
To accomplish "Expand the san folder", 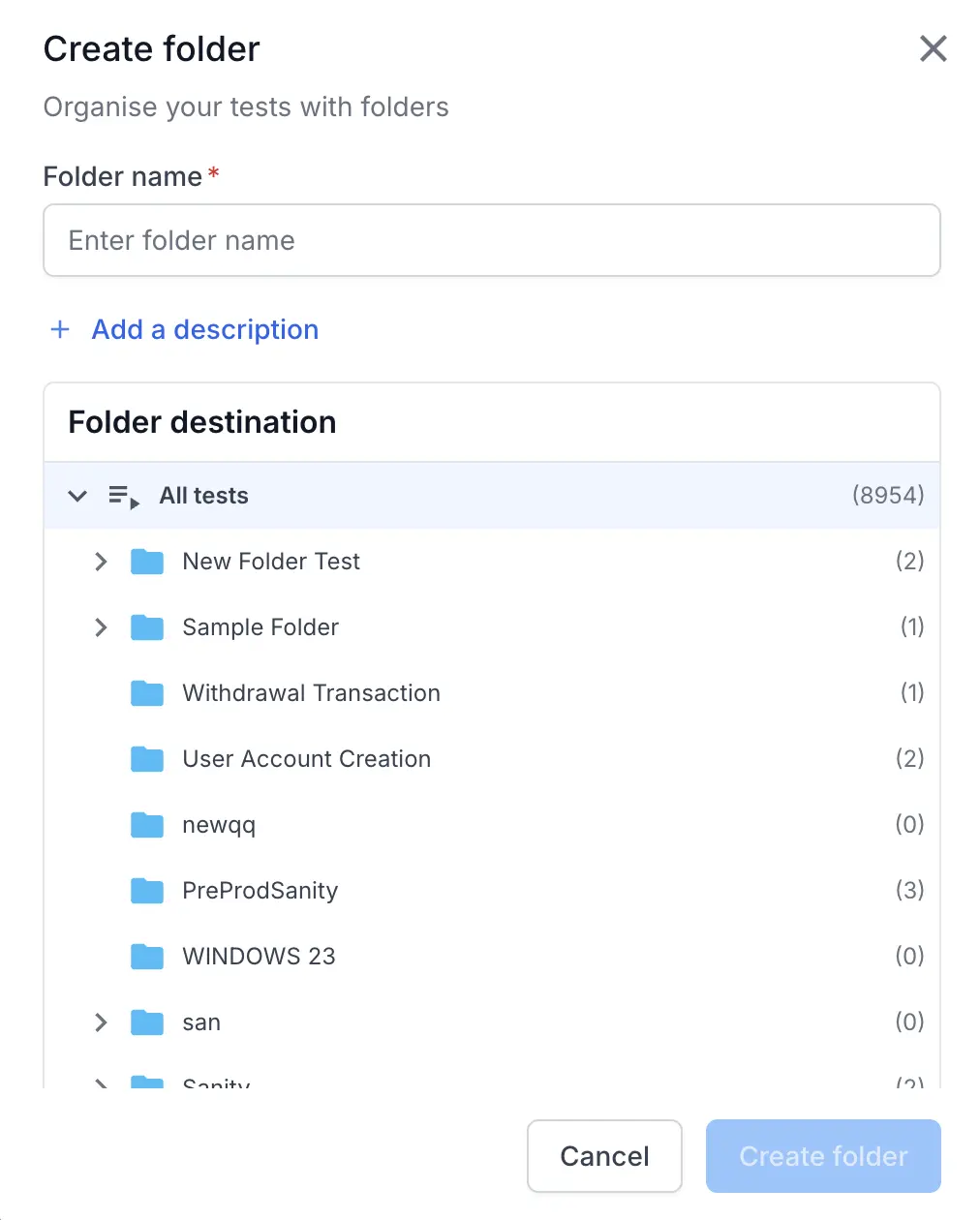I will pos(101,1022).
